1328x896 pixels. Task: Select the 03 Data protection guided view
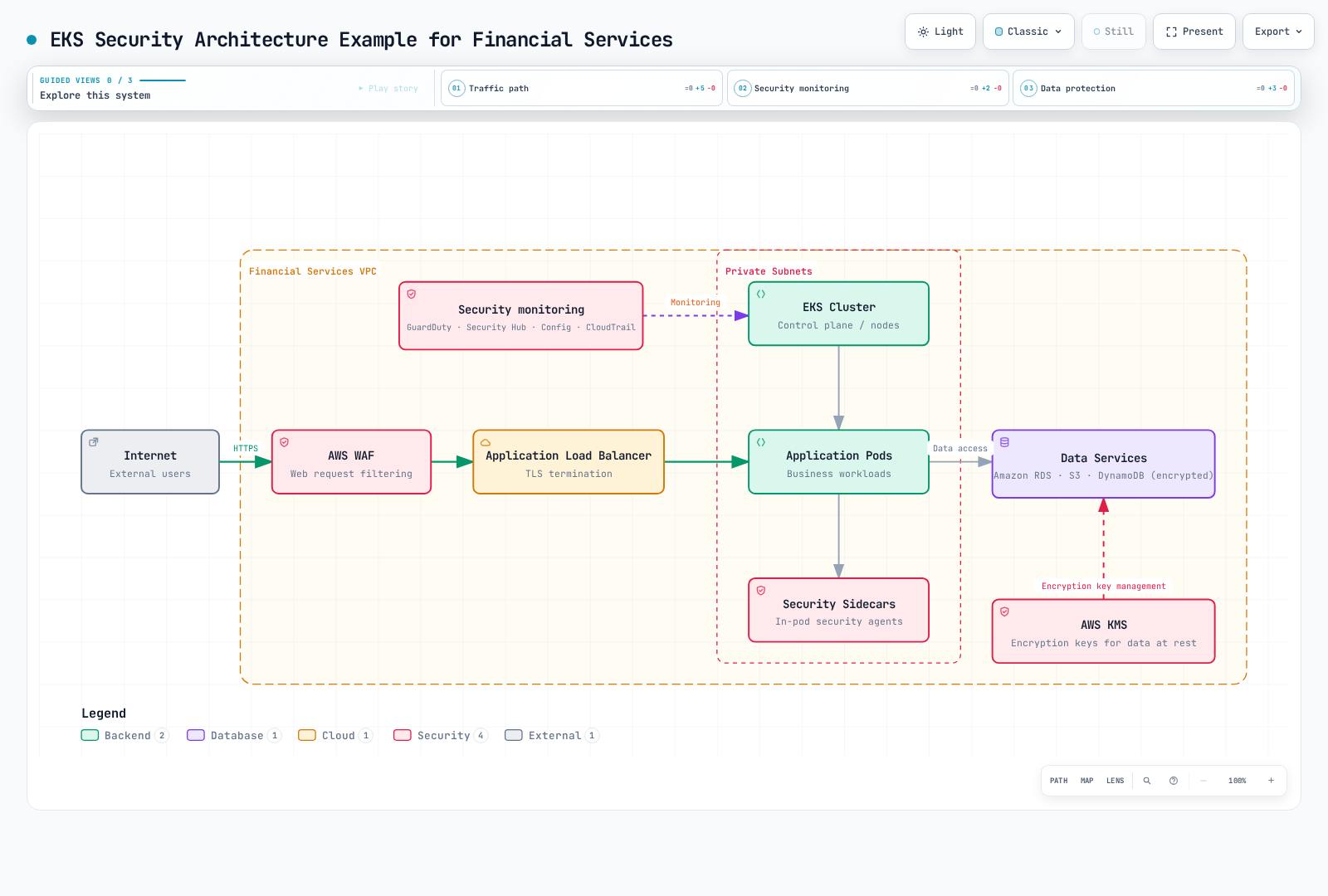tap(1154, 88)
